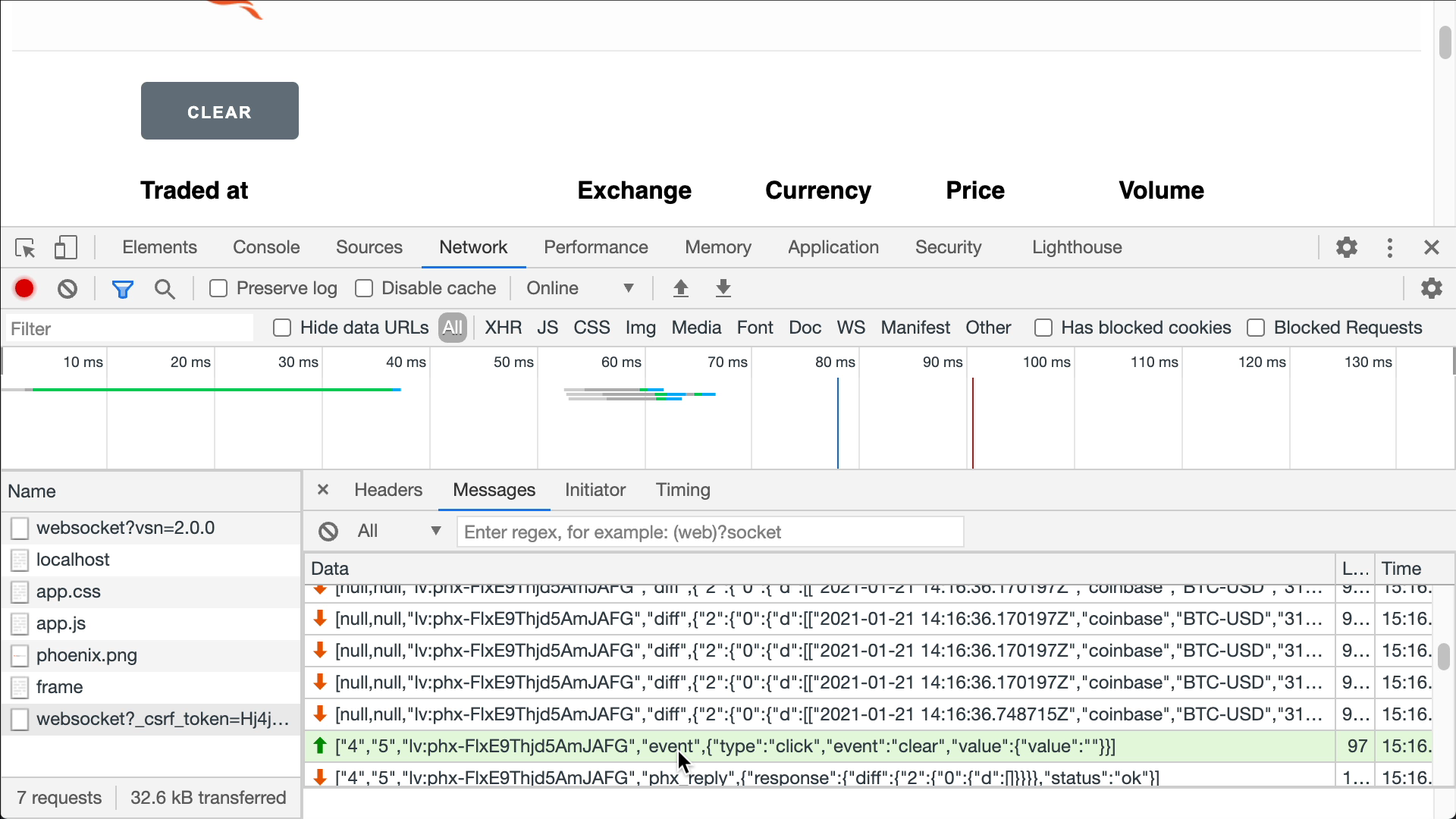Click the blue DOMContentLoaded timeline marker
Viewport: 1456px width, 819px height.
coord(838,423)
